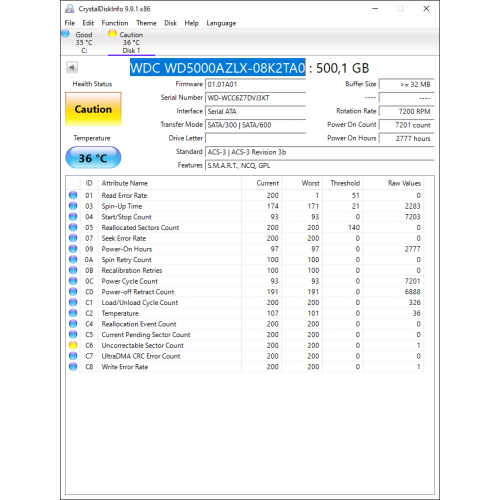Click the Power On Hours value 2777 hours

pos(407,138)
